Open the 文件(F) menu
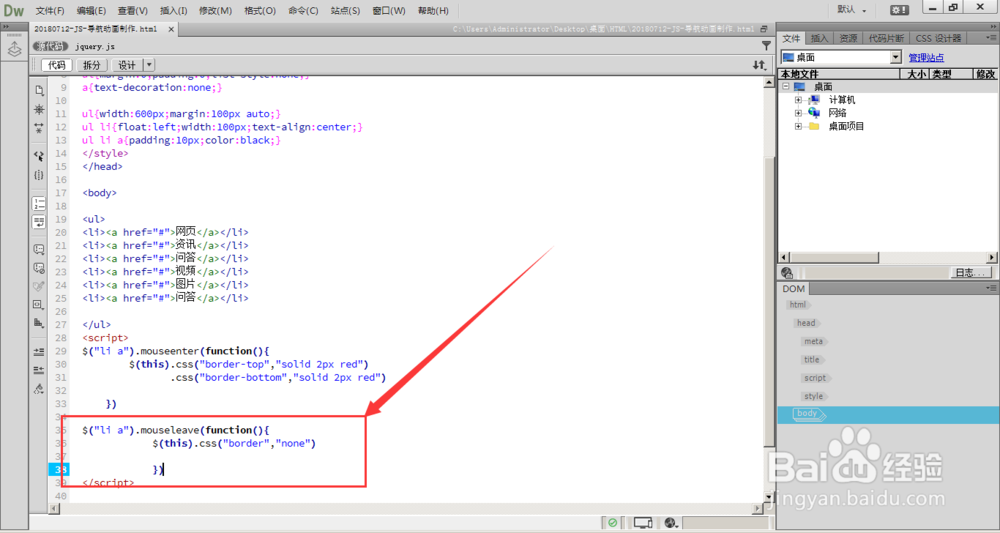 click(x=50, y=11)
